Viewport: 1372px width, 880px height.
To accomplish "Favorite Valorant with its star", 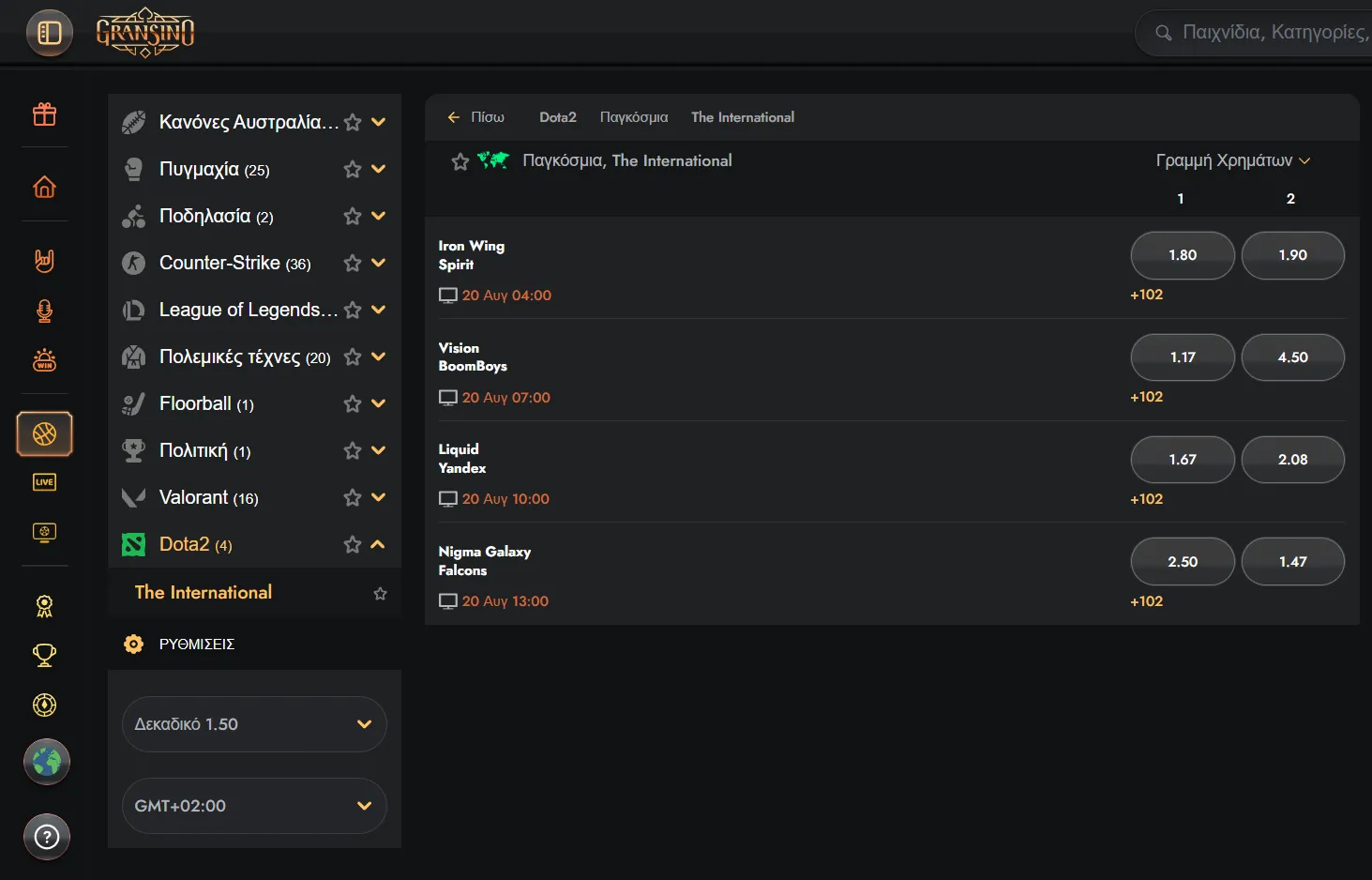I will (x=353, y=497).
